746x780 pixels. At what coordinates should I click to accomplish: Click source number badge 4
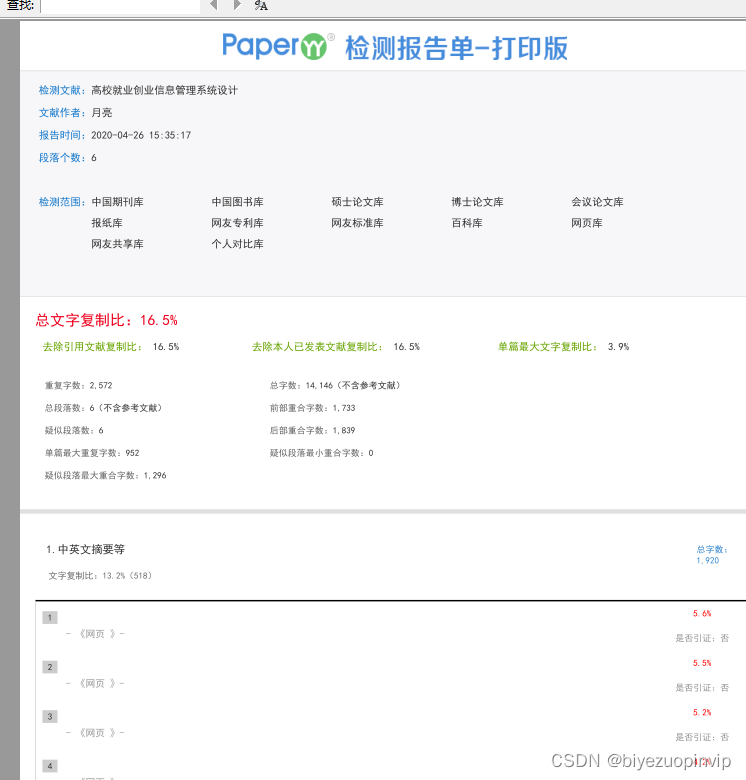coord(50,766)
